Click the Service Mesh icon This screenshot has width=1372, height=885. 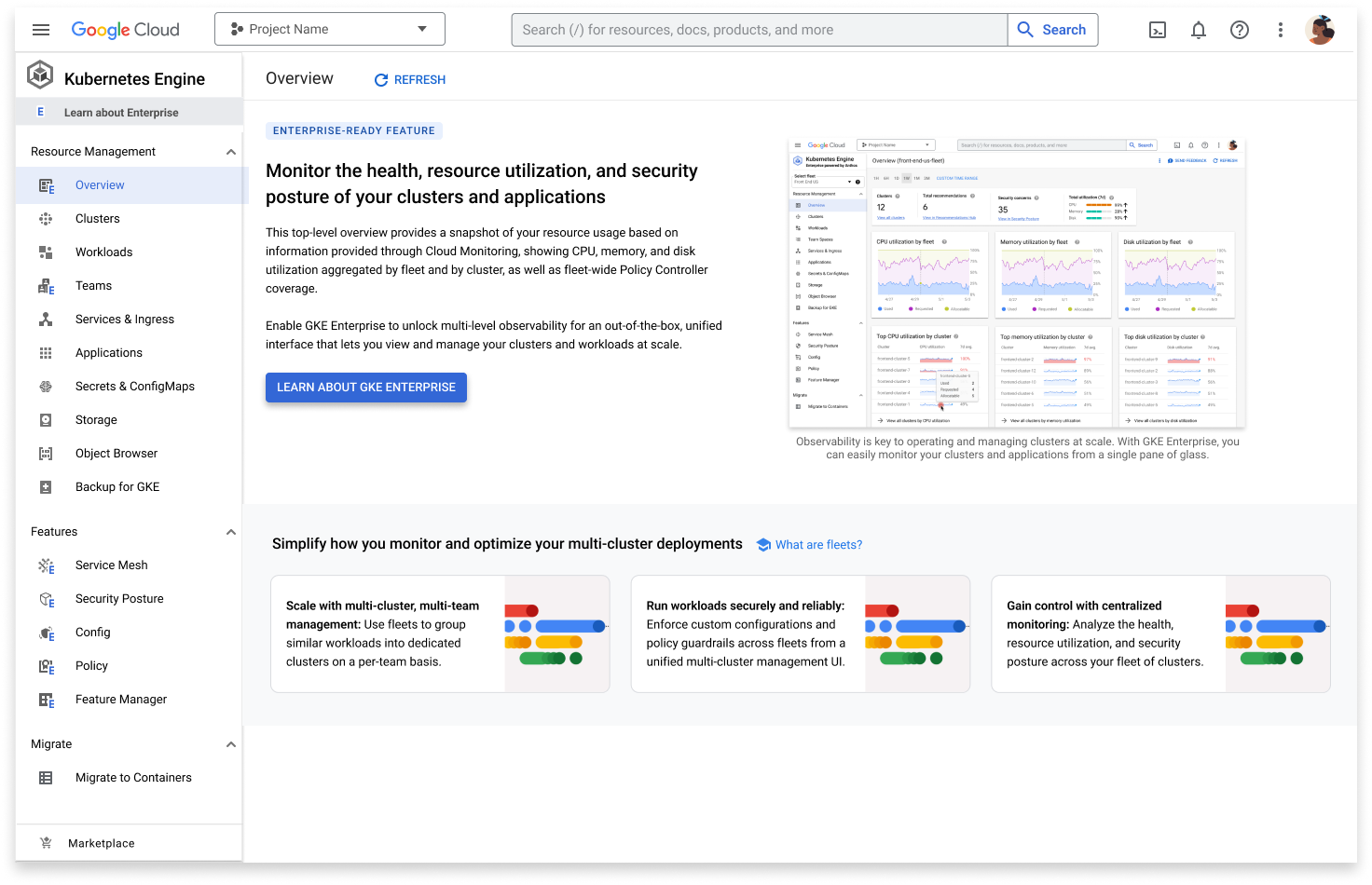[46, 565]
